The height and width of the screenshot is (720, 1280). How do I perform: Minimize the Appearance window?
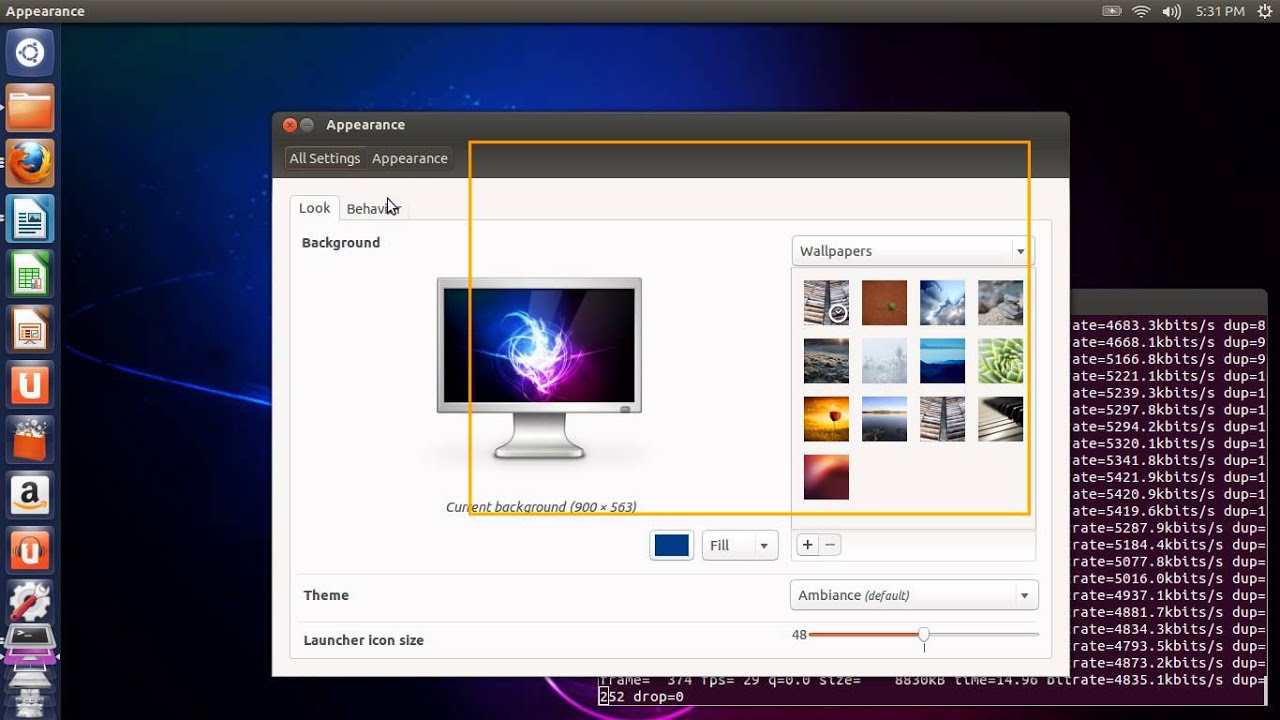tap(307, 125)
